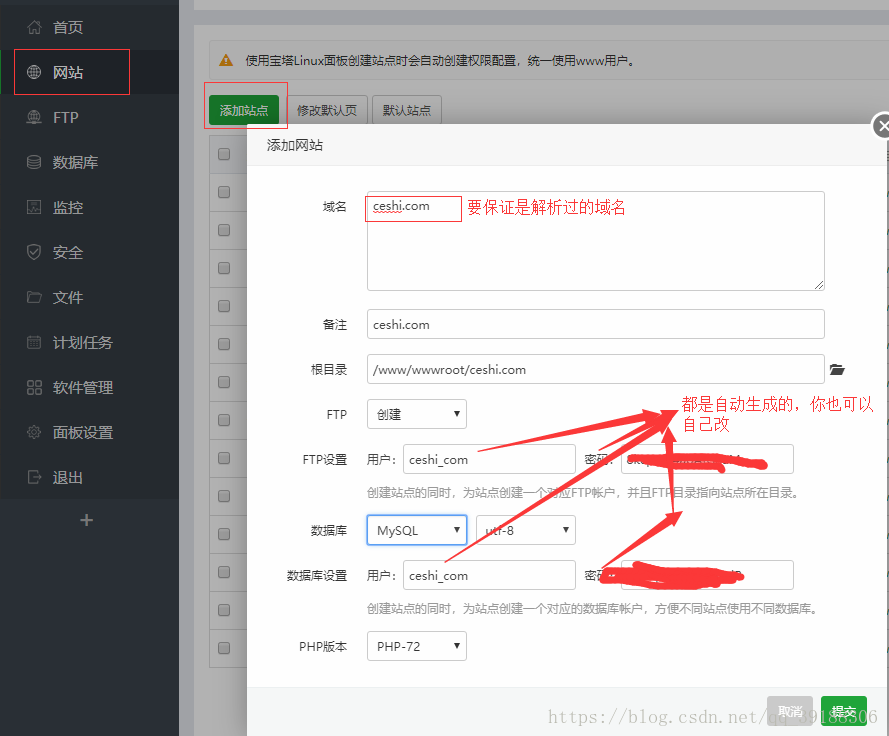Click the FTP globe icon in sidebar
The width and height of the screenshot is (889, 736).
pyautogui.click(x=35, y=117)
